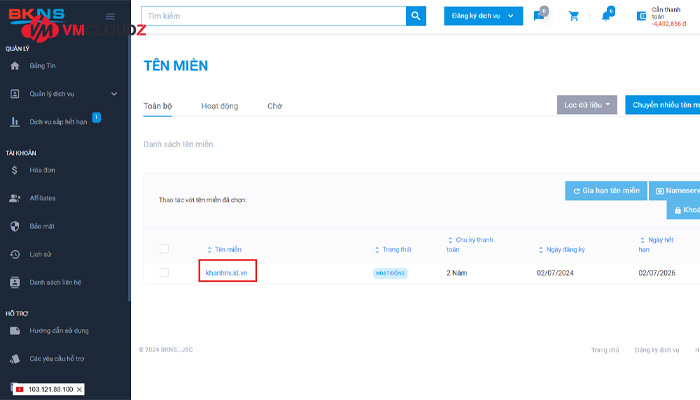Click the Hướng dẫn sử dụng icon
Screen dimensions: 700x400
click(x=15, y=331)
